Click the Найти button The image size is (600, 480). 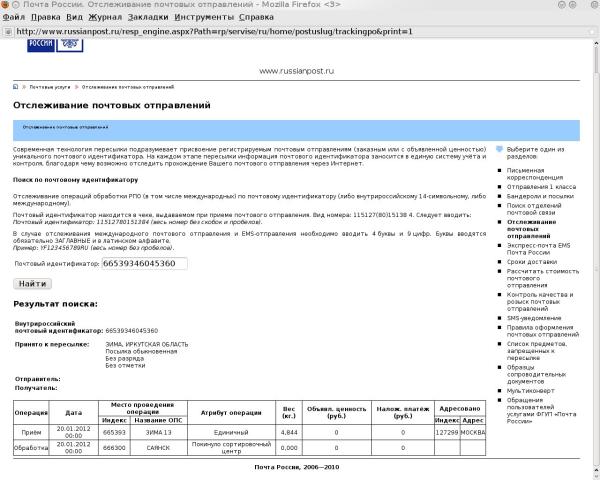tap(33, 284)
